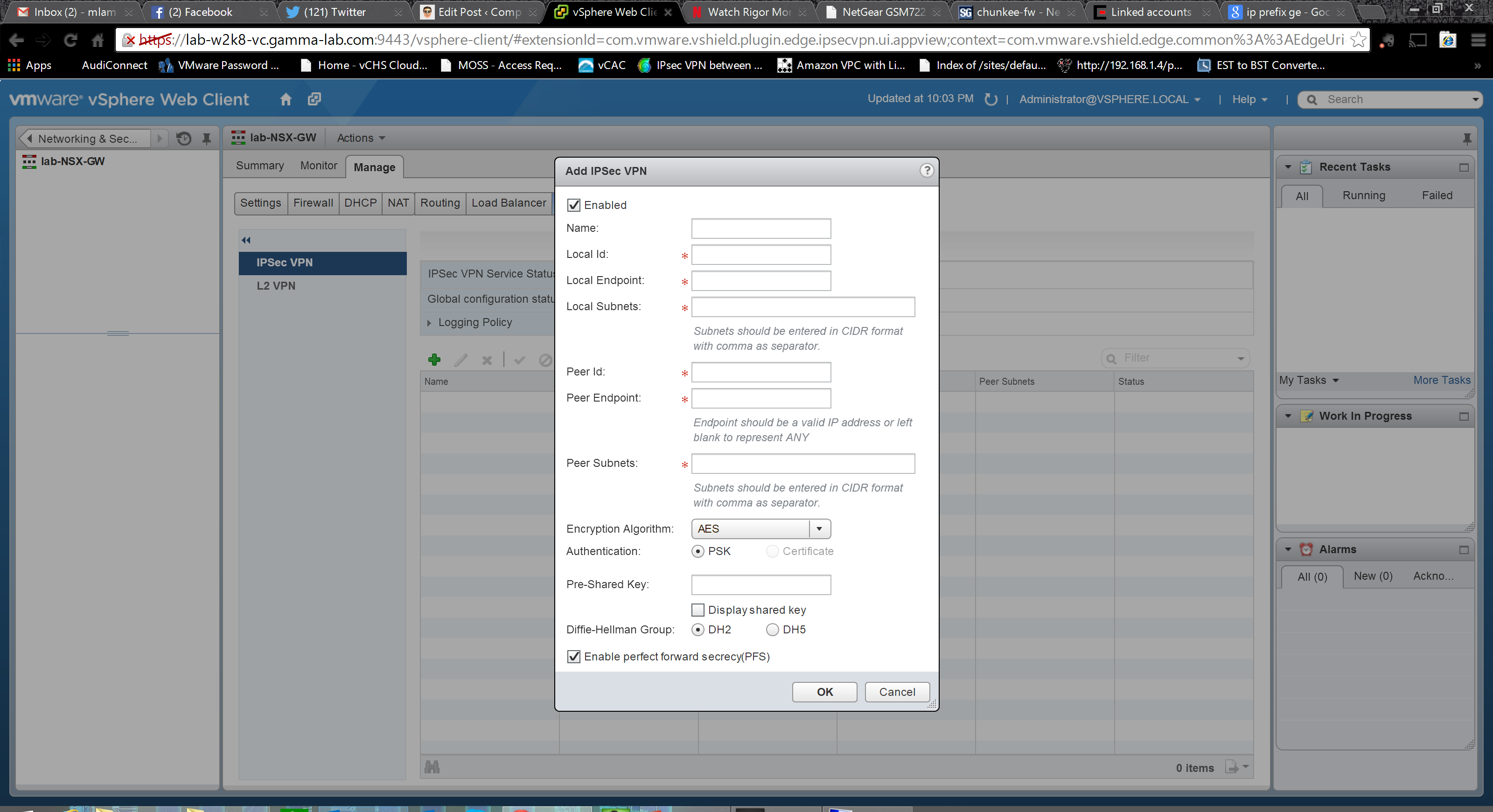Disable perfect forward secrecy checkbox

[574, 656]
